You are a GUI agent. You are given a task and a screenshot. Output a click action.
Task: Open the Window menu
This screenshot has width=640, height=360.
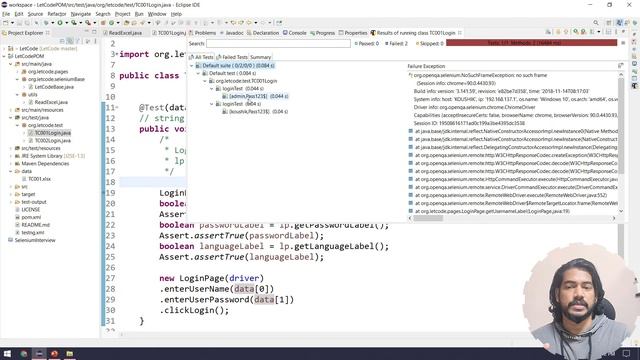tap(157, 14)
